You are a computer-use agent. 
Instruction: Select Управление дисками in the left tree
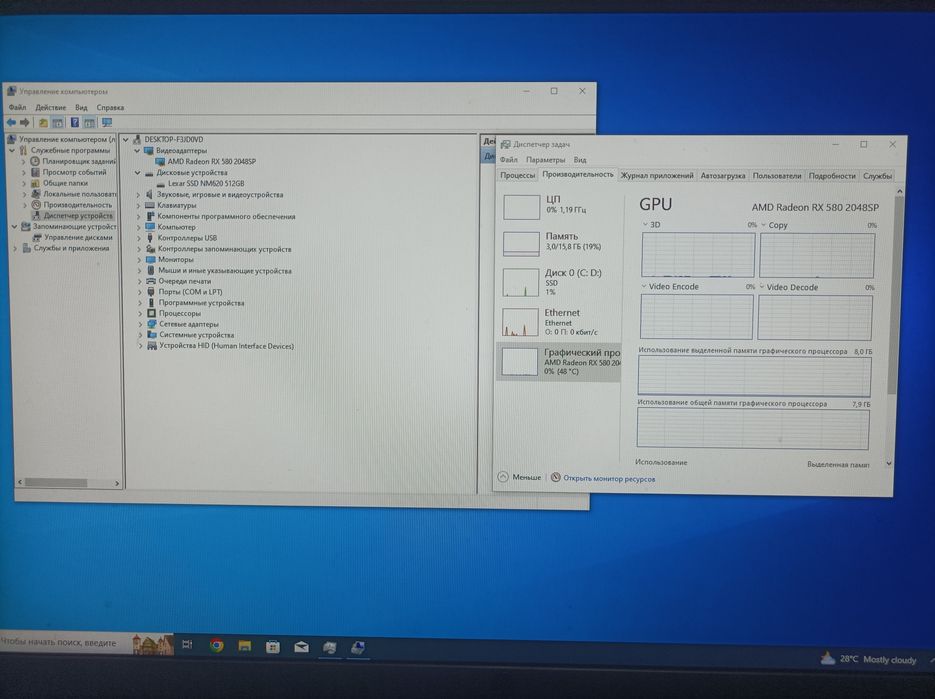pos(73,237)
